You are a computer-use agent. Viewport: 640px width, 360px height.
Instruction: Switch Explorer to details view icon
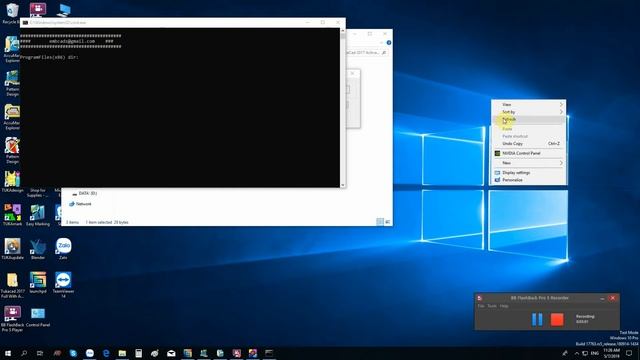[380, 222]
